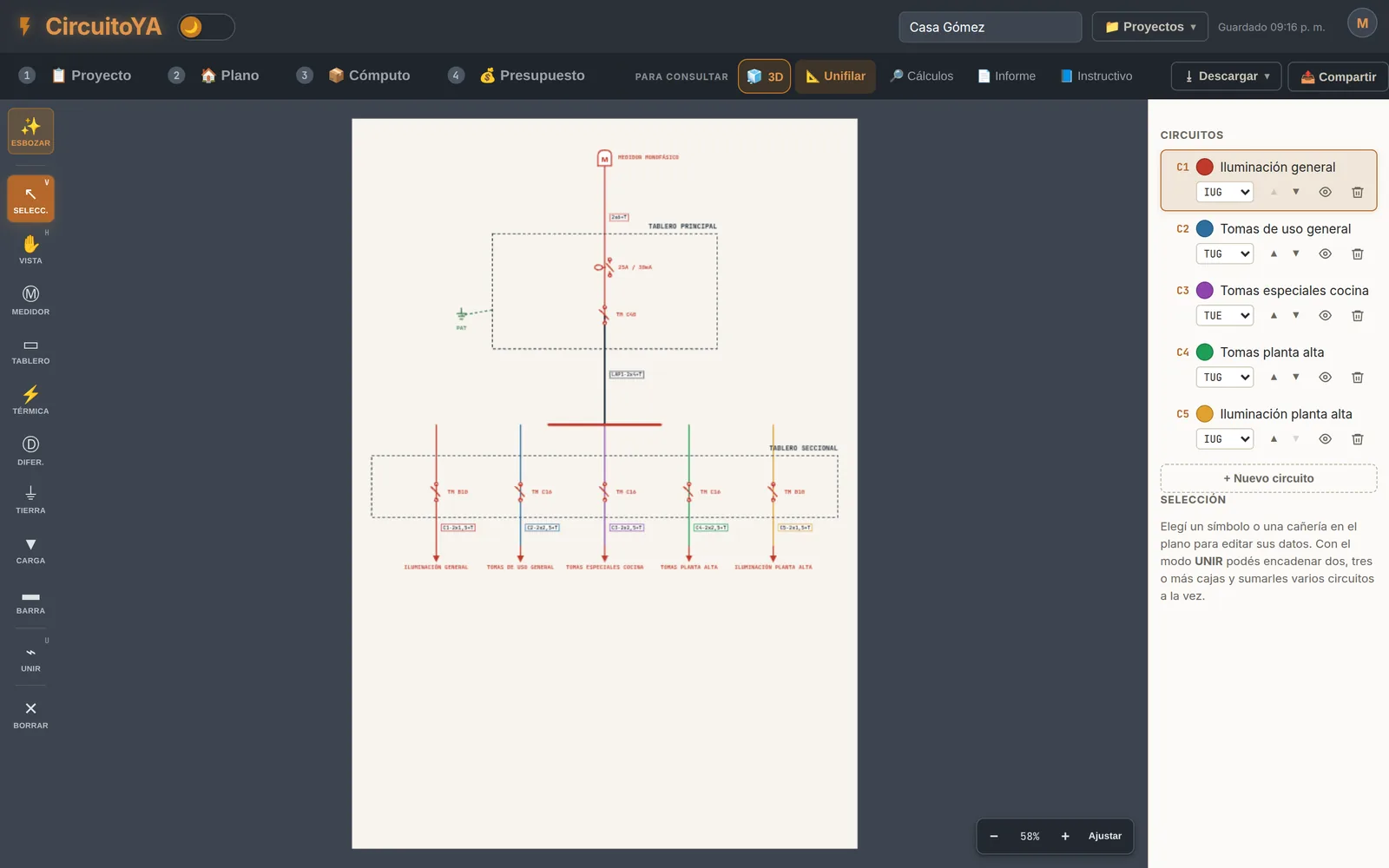The width and height of the screenshot is (1389, 868).
Task: Delete circuit C4 Tomas planta alta
Action: point(1358,377)
